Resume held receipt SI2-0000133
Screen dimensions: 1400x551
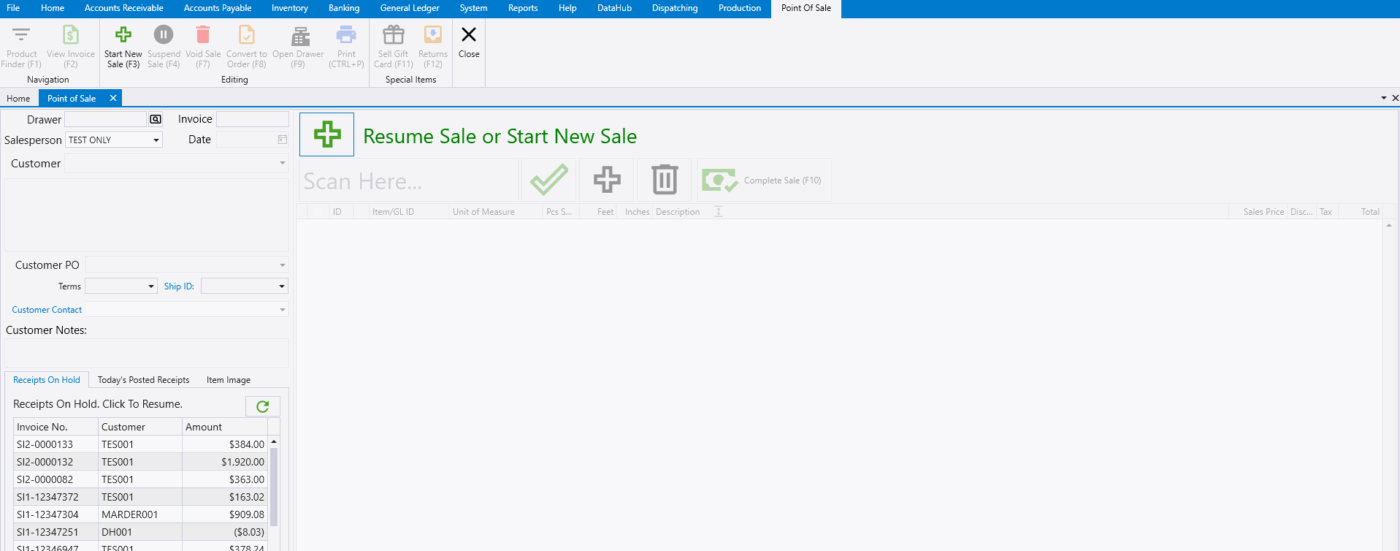(45, 444)
